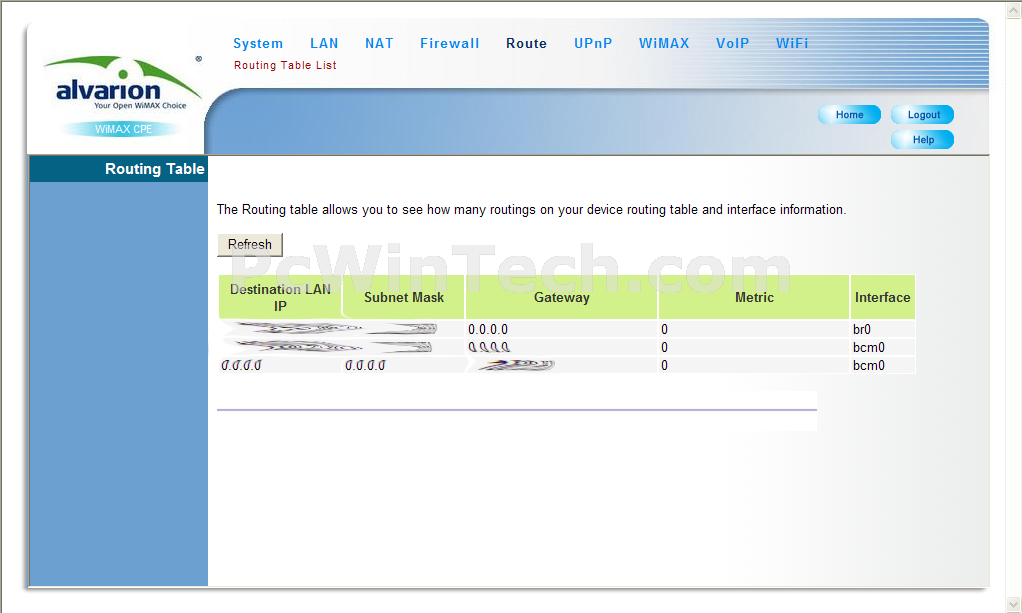Click the Destination LAN IP column header
The width and height of the screenshot is (1022, 613).
280,297
